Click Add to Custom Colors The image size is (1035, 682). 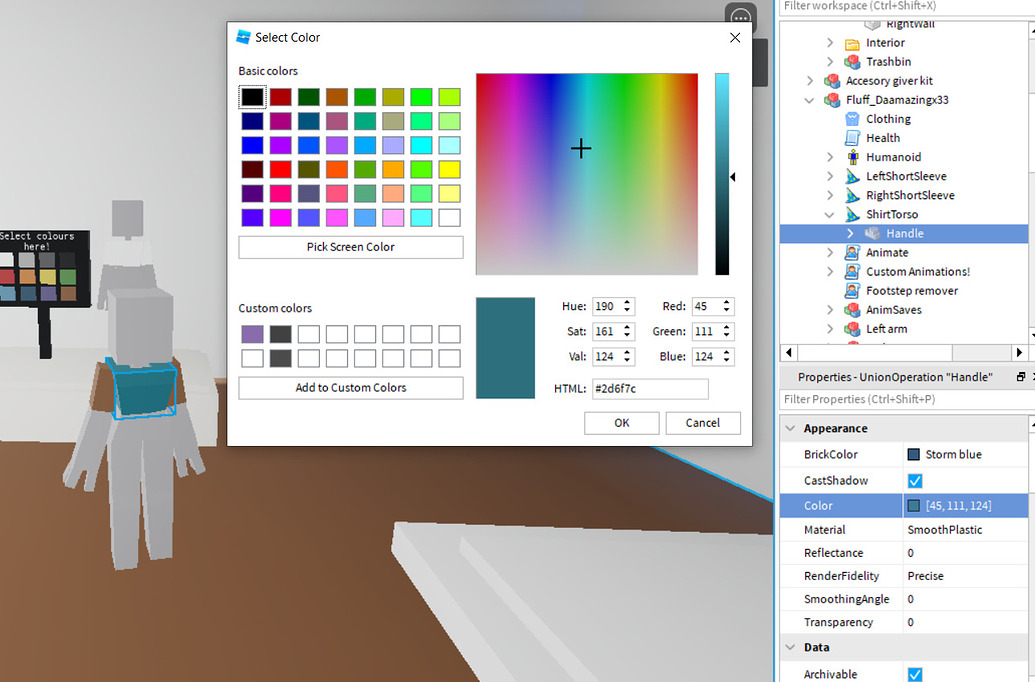[x=350, y=388]
